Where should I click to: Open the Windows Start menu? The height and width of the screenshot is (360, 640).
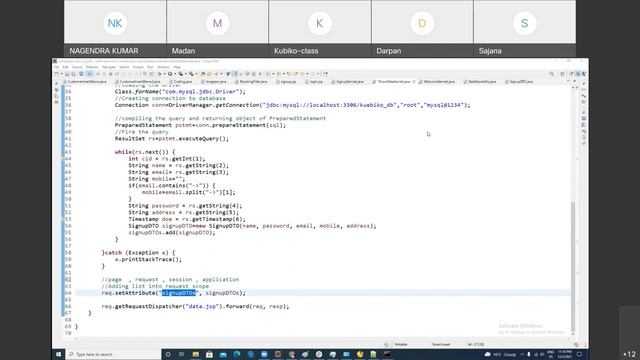click(58, 354)
